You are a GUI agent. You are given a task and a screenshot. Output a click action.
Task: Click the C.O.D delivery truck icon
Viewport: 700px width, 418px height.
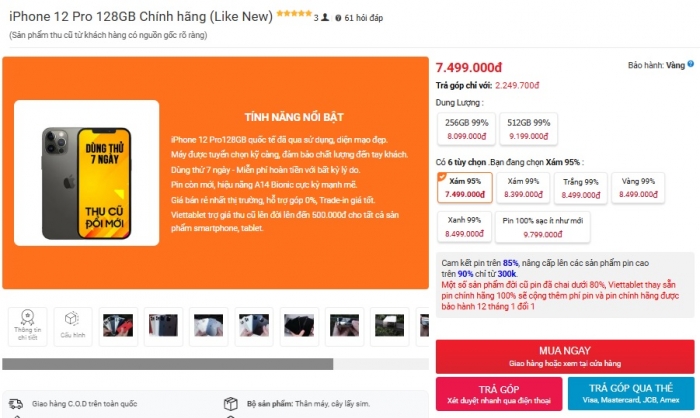coord(16,403)
